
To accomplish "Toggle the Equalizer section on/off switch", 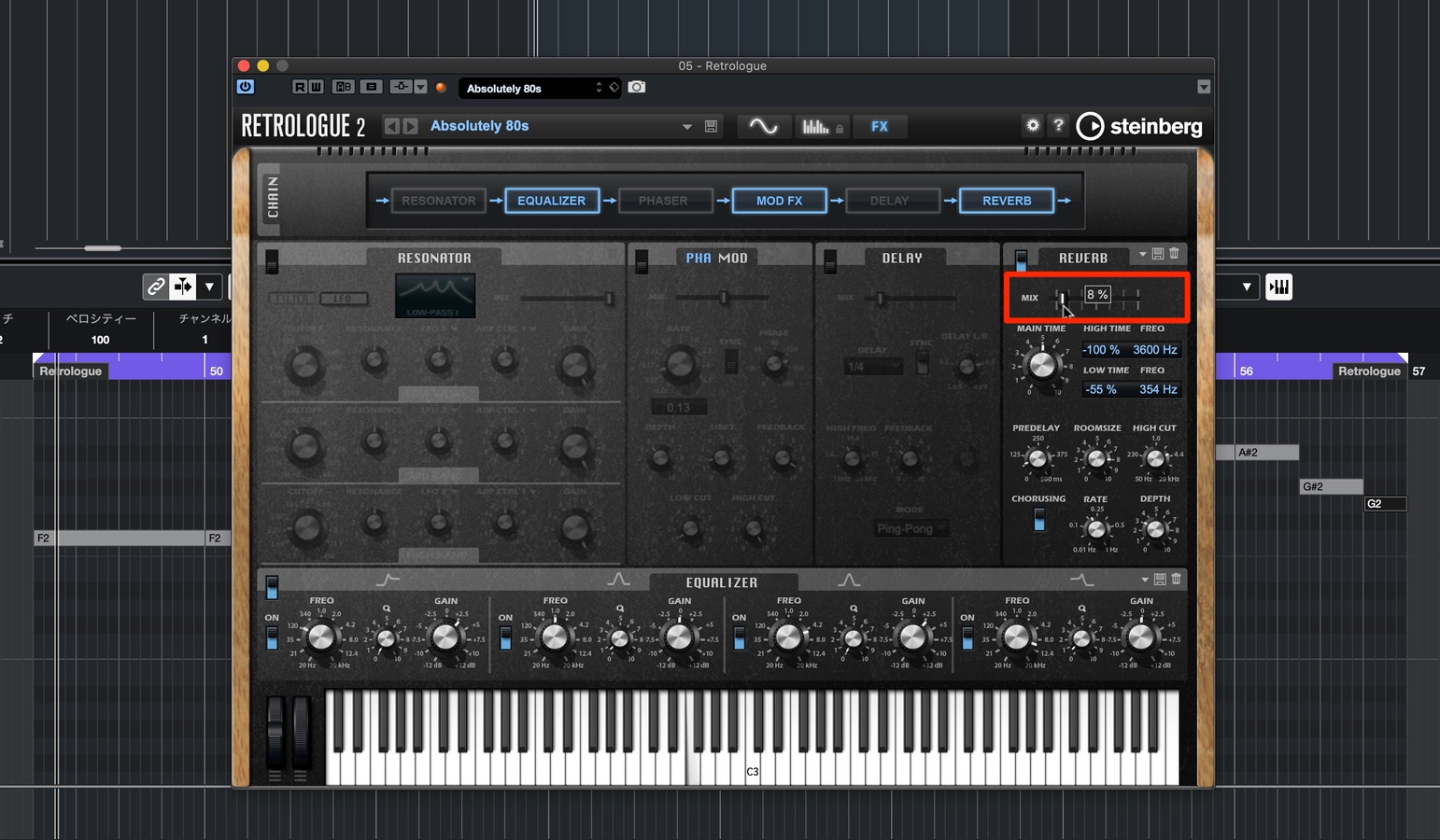I will (x=272, y=587).
